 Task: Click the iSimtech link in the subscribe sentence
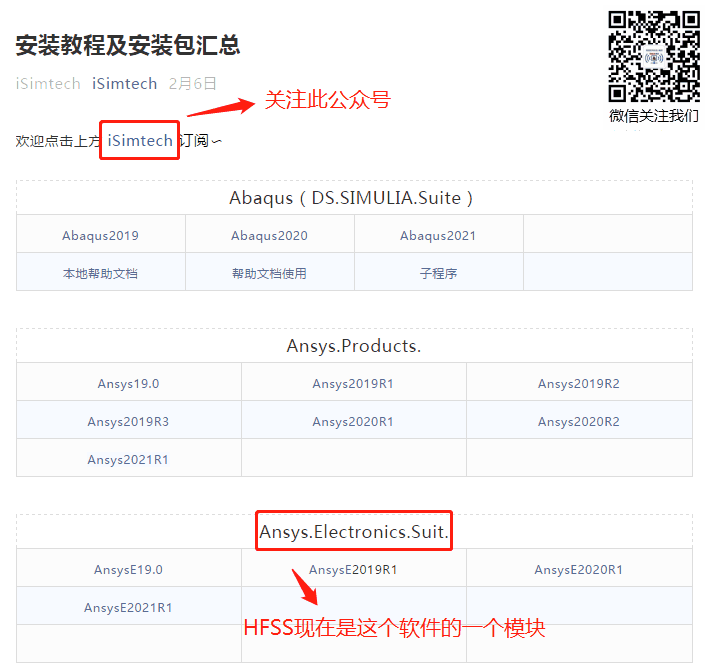pyautogui.click(x=140, y=141)
